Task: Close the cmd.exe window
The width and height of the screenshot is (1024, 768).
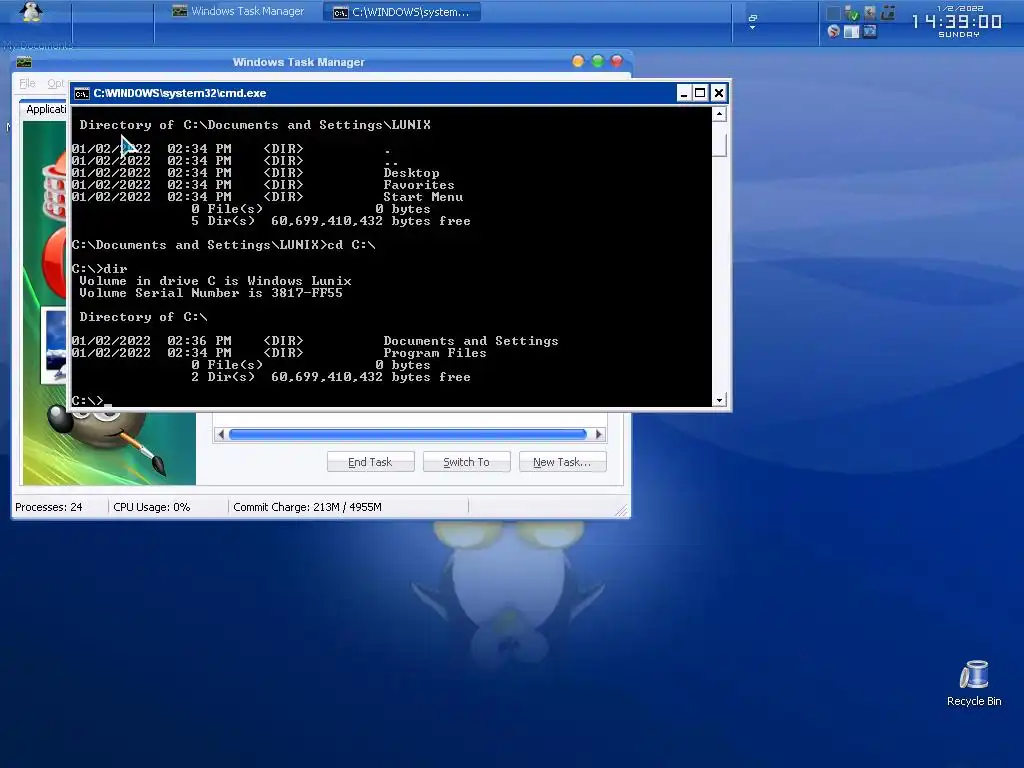Action: 718,93
